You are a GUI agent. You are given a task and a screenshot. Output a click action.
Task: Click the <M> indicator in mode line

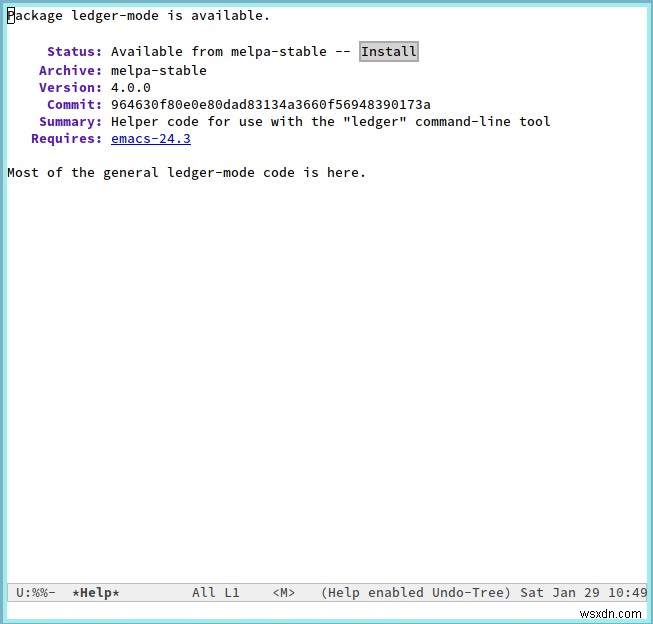point(284,592)
